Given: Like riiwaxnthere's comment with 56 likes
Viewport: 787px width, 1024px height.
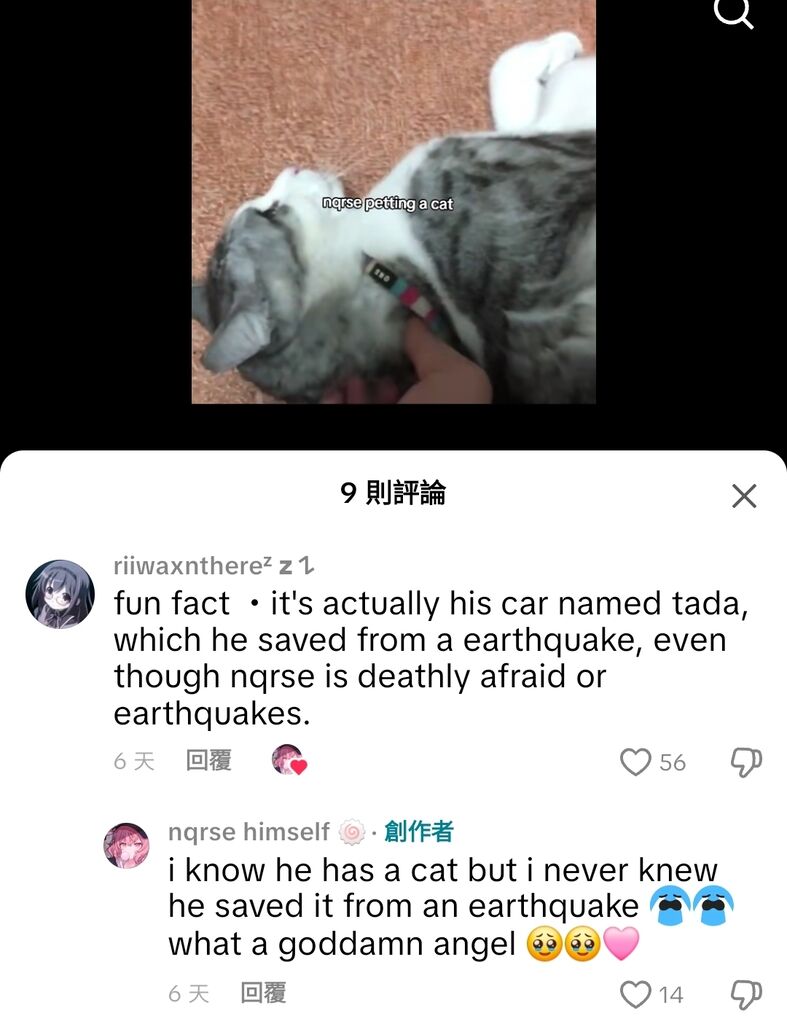Looking at the screenshot, I should pos(635,762).
